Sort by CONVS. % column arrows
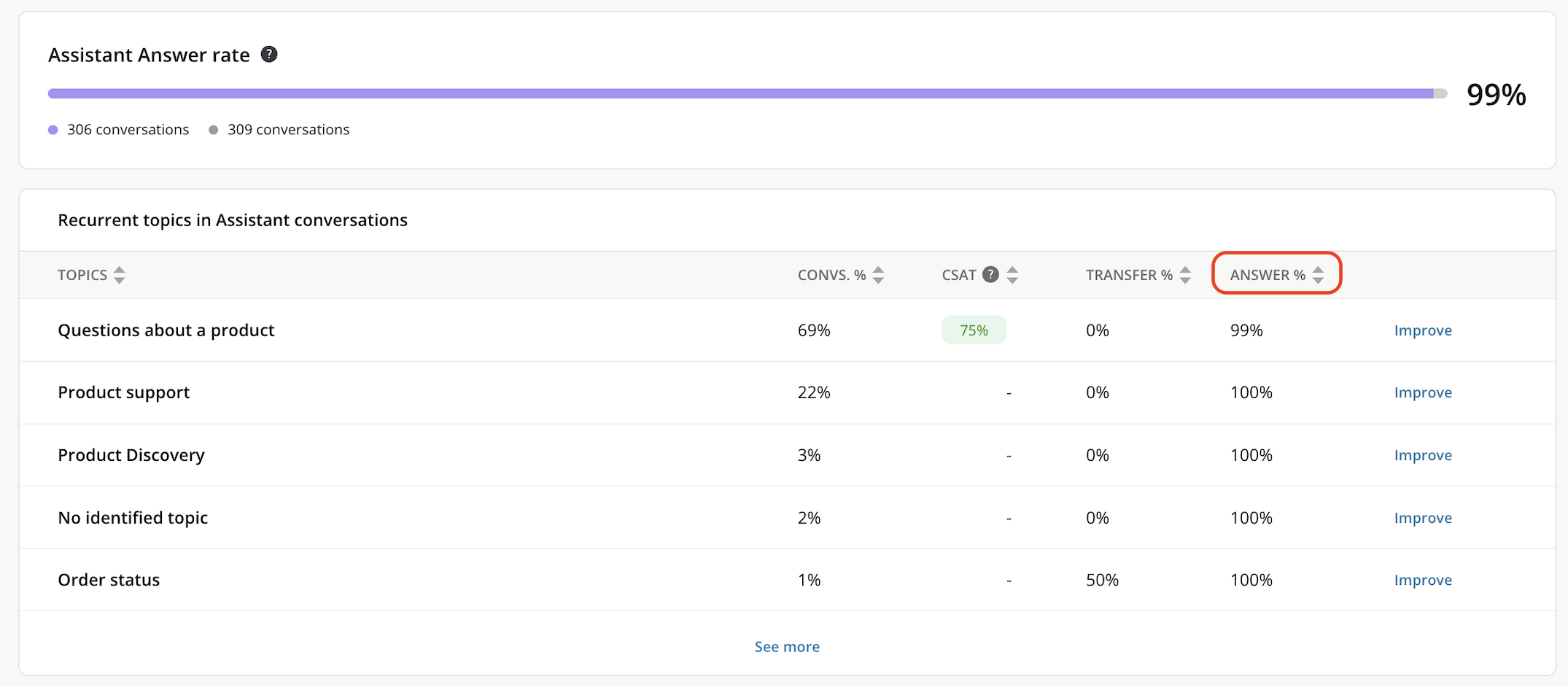The image size is (1568, 687). [878, 275]
